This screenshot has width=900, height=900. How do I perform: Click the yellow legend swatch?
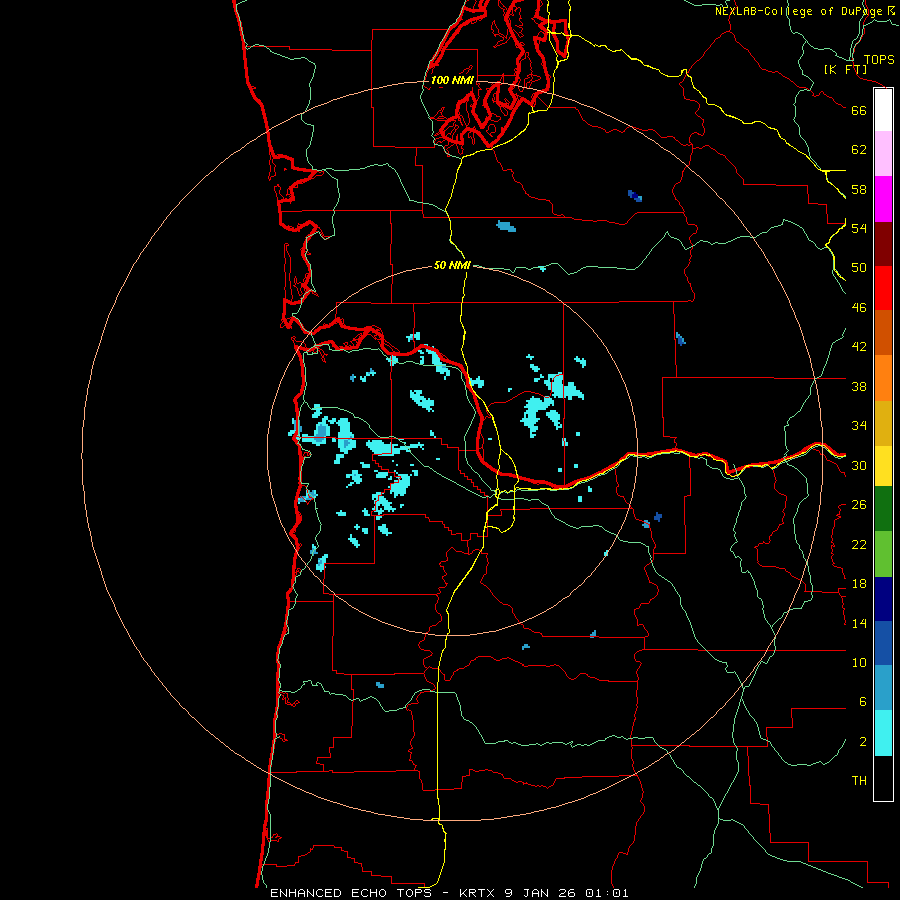883,466
